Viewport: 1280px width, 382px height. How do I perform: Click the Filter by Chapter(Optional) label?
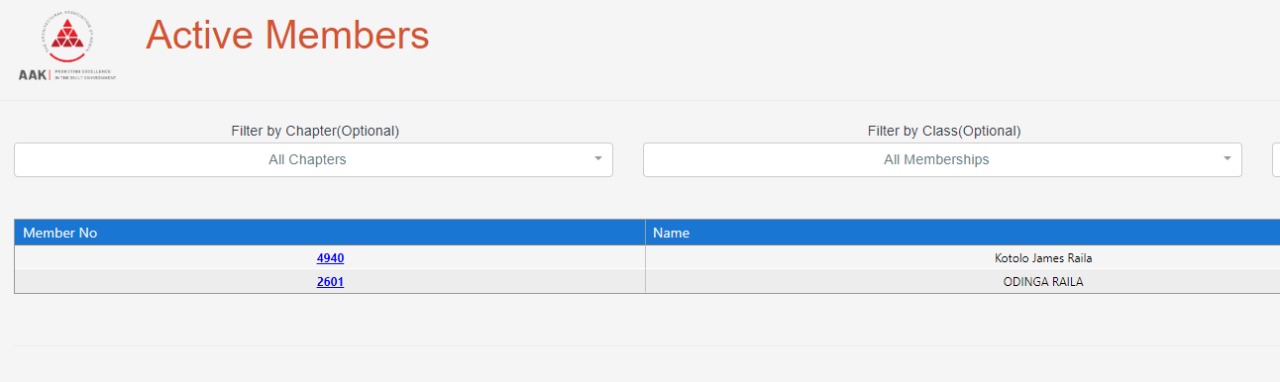(315, 131)
